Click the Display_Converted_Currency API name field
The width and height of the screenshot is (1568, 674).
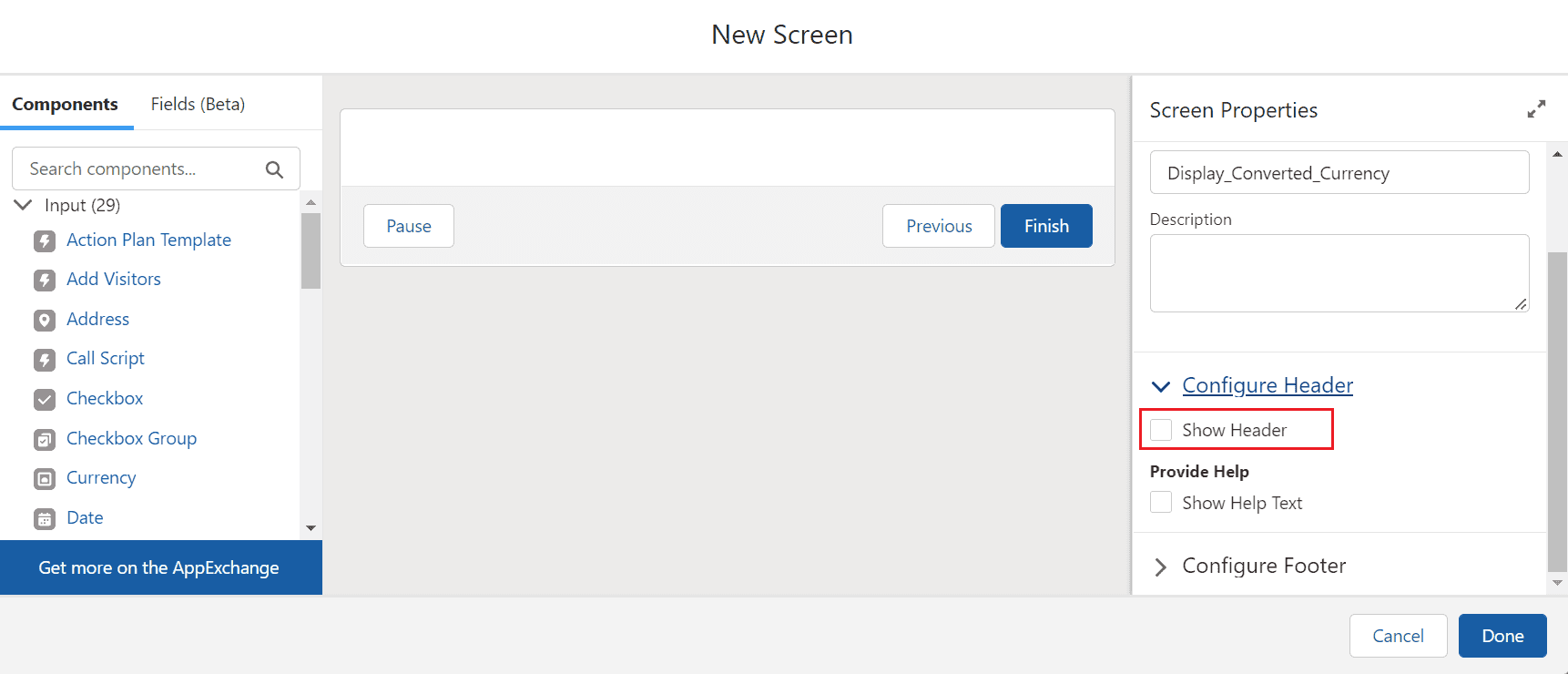coord(1339,172)
